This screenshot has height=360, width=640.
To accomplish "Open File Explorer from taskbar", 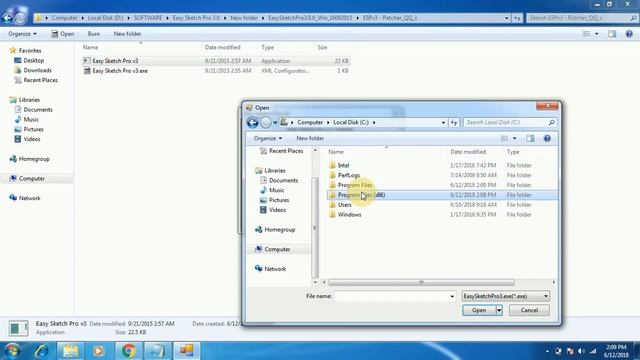I will click(70, 351).
